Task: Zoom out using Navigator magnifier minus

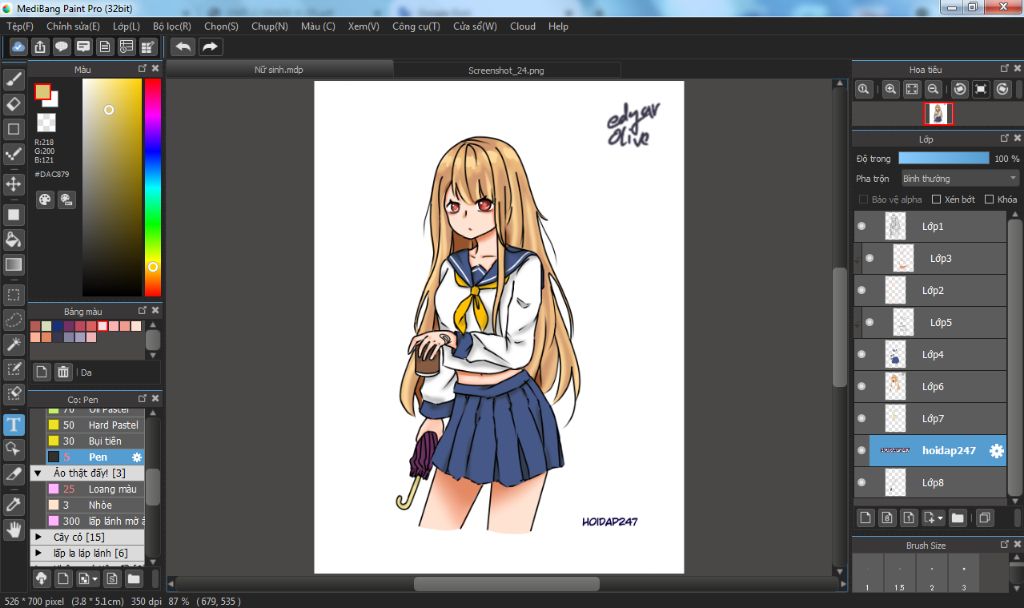Action: [x=933, y=89]
